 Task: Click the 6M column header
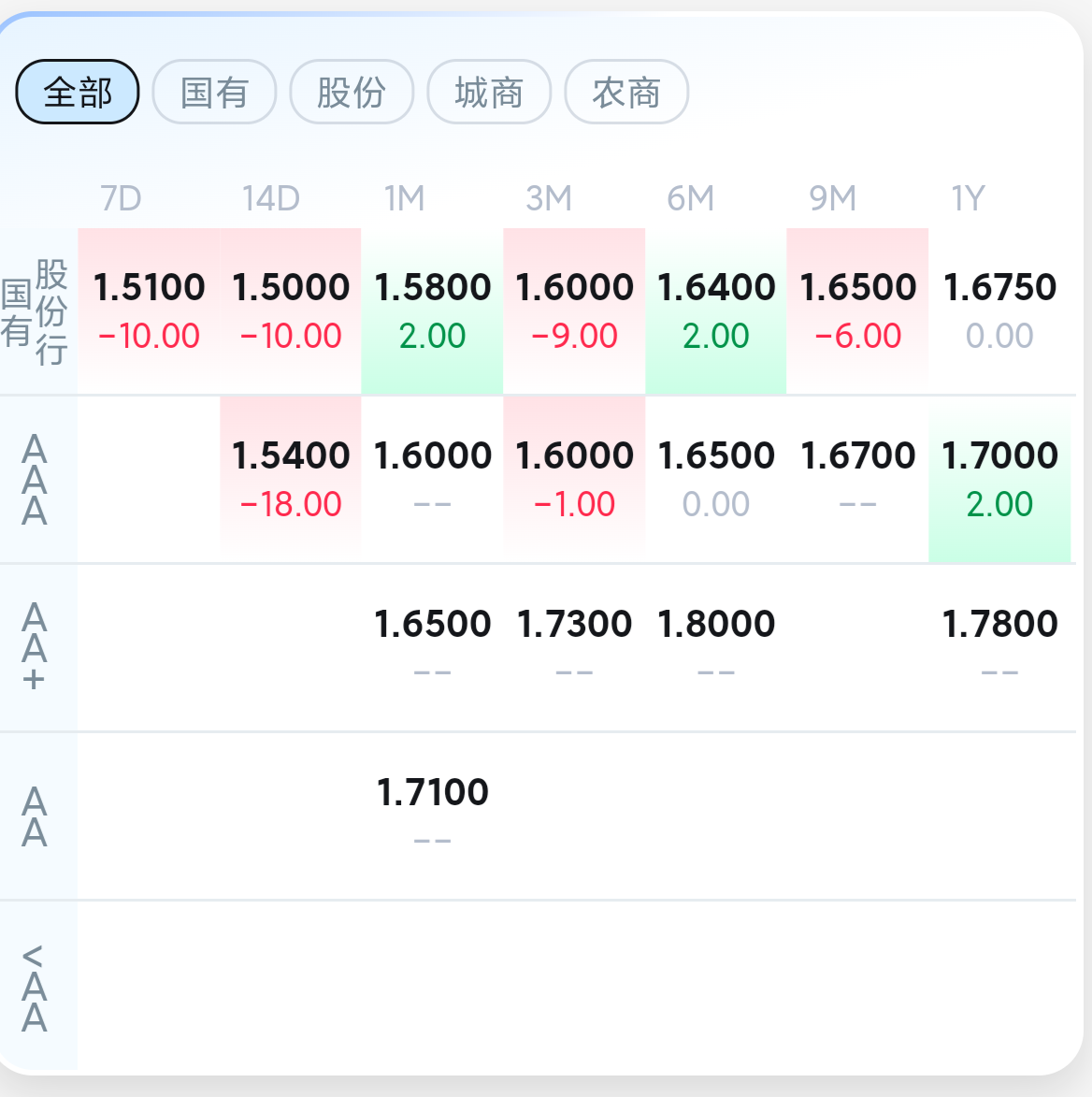[691, 198]
